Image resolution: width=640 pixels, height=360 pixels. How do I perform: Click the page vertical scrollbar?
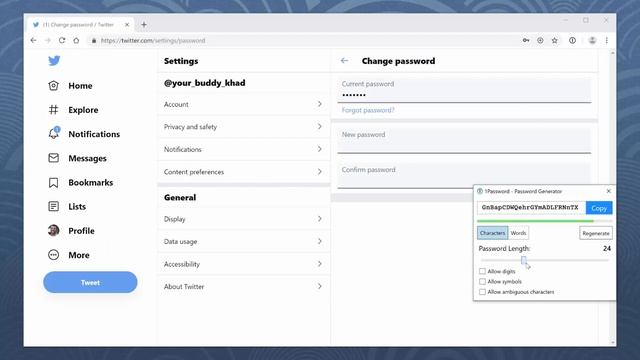click(612, 198)
